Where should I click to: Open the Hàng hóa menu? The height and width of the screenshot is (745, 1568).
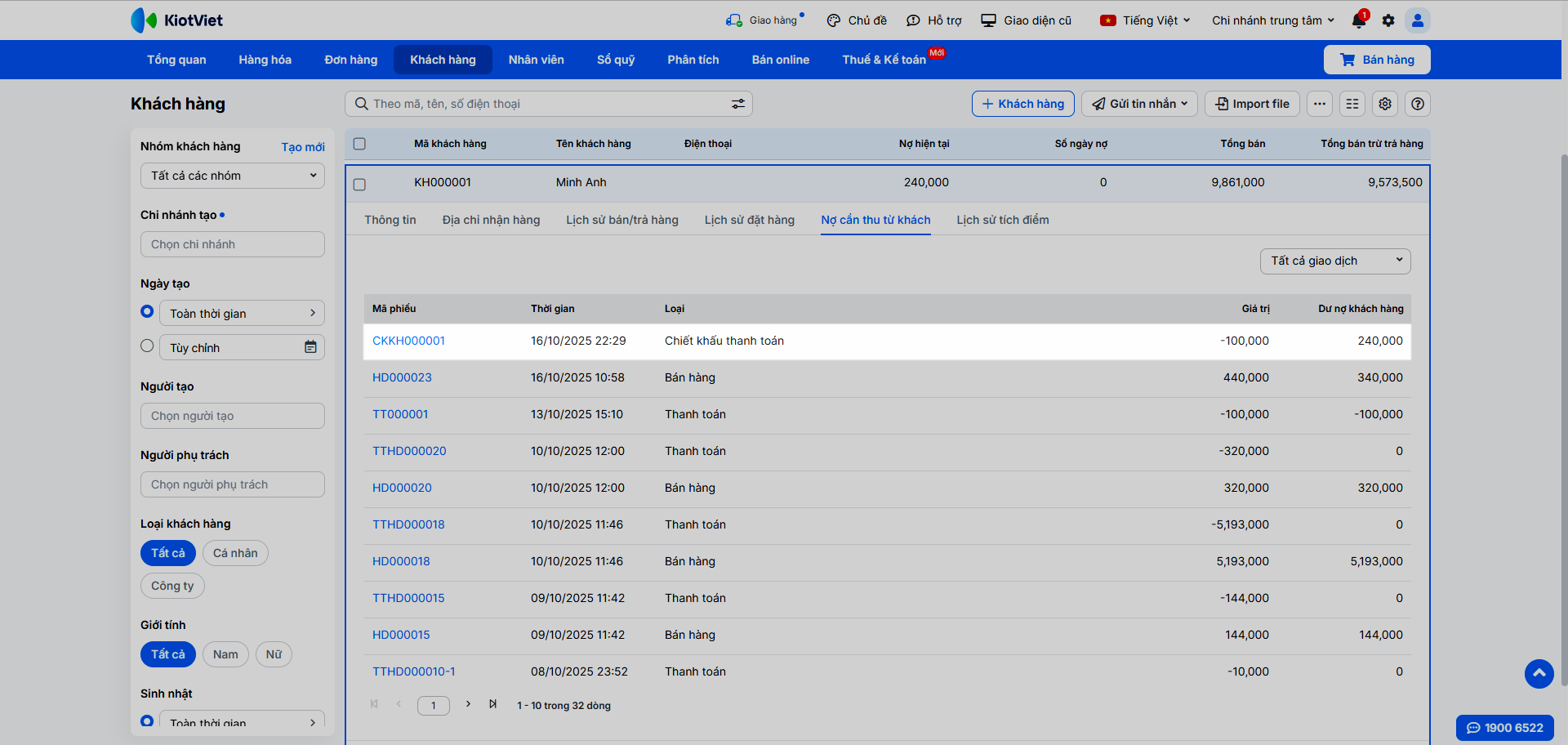tap(265, 60)
